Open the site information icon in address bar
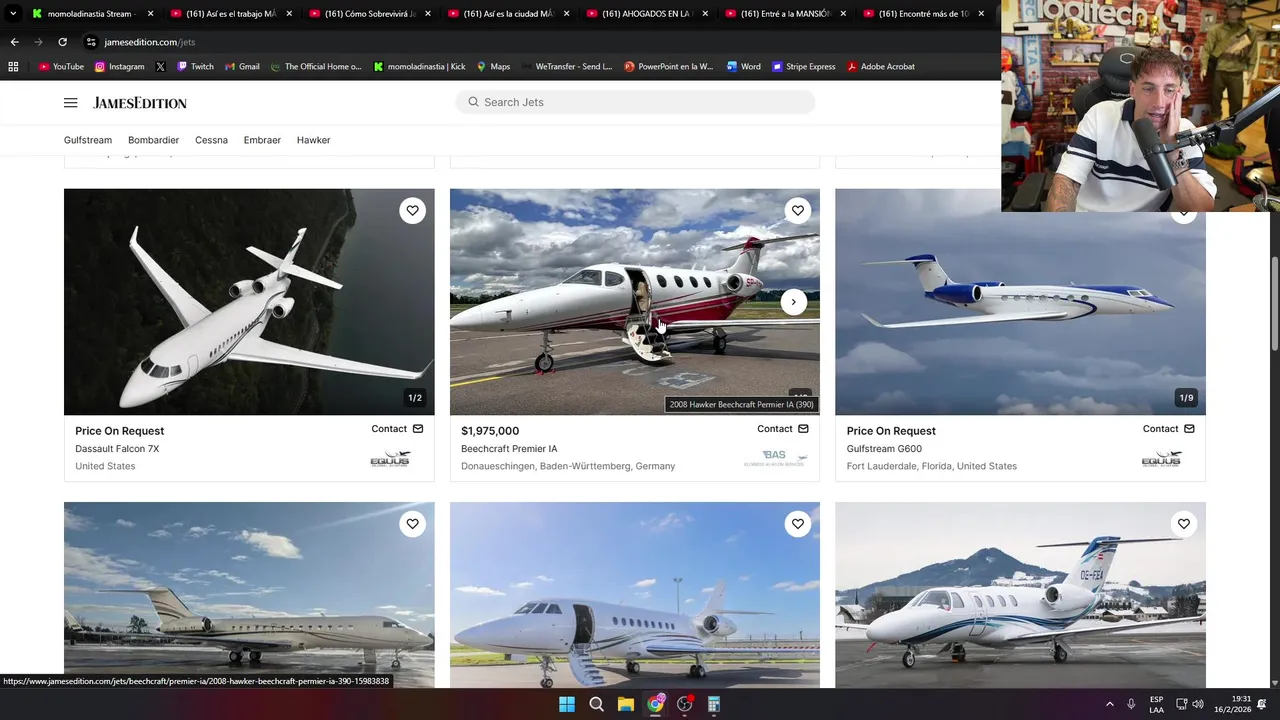This screenshot has width=1280, height=720. 91,42
